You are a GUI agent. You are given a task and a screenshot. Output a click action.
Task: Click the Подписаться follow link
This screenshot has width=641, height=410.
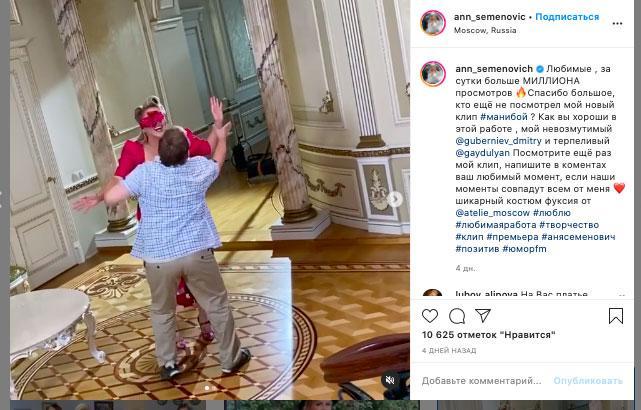(567, 17)
